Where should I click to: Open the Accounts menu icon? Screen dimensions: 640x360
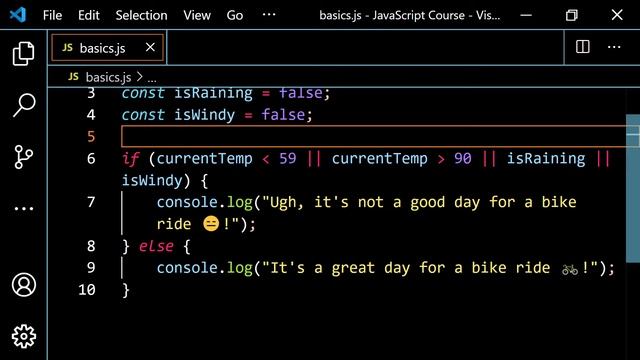pos(24,284)
